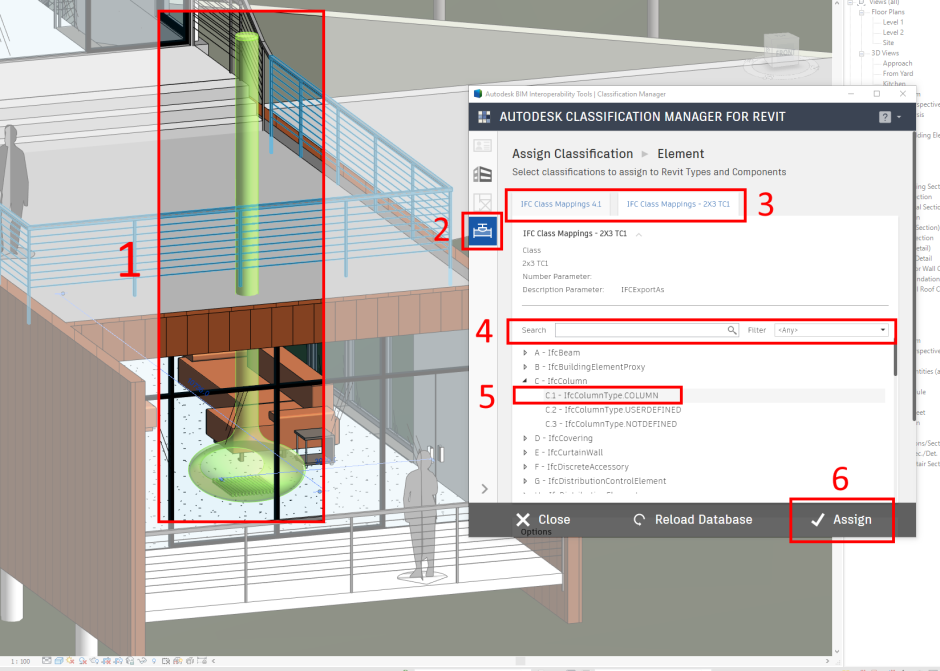Open the Visual Style icon on view control bar

[x=58, y=660]
